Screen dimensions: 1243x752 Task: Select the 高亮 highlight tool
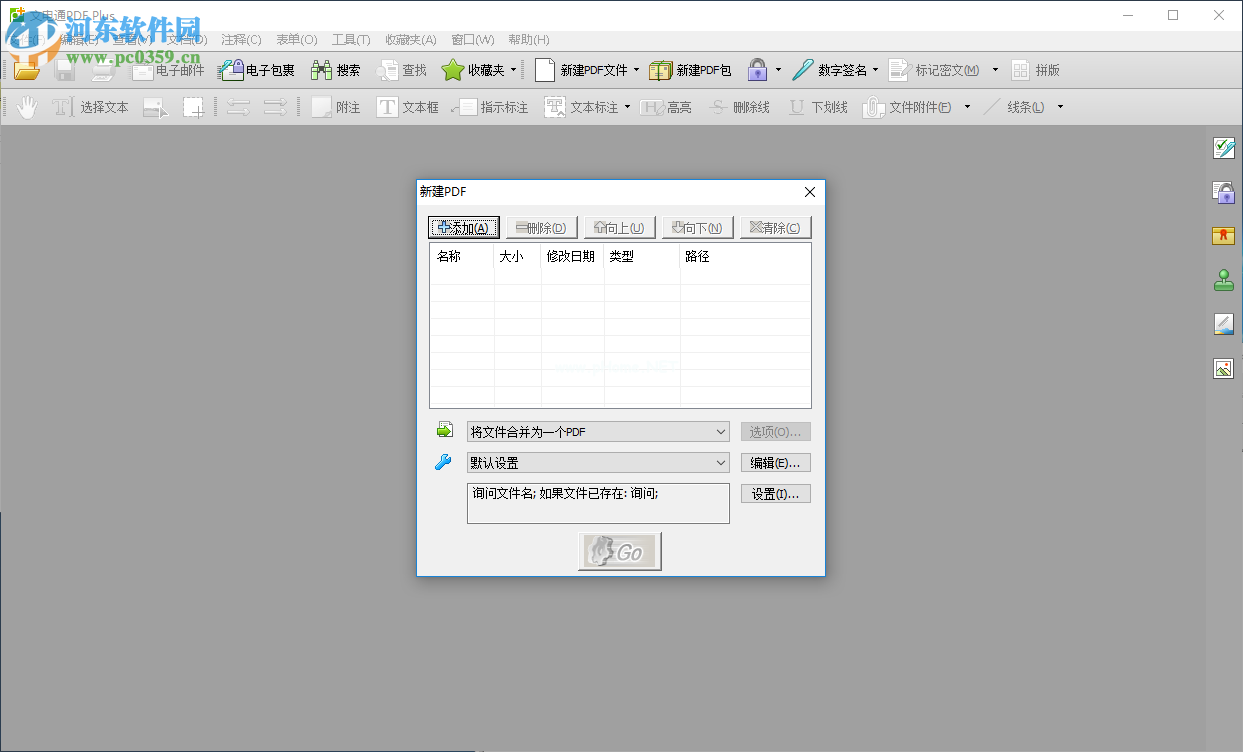tap(666, 106)
